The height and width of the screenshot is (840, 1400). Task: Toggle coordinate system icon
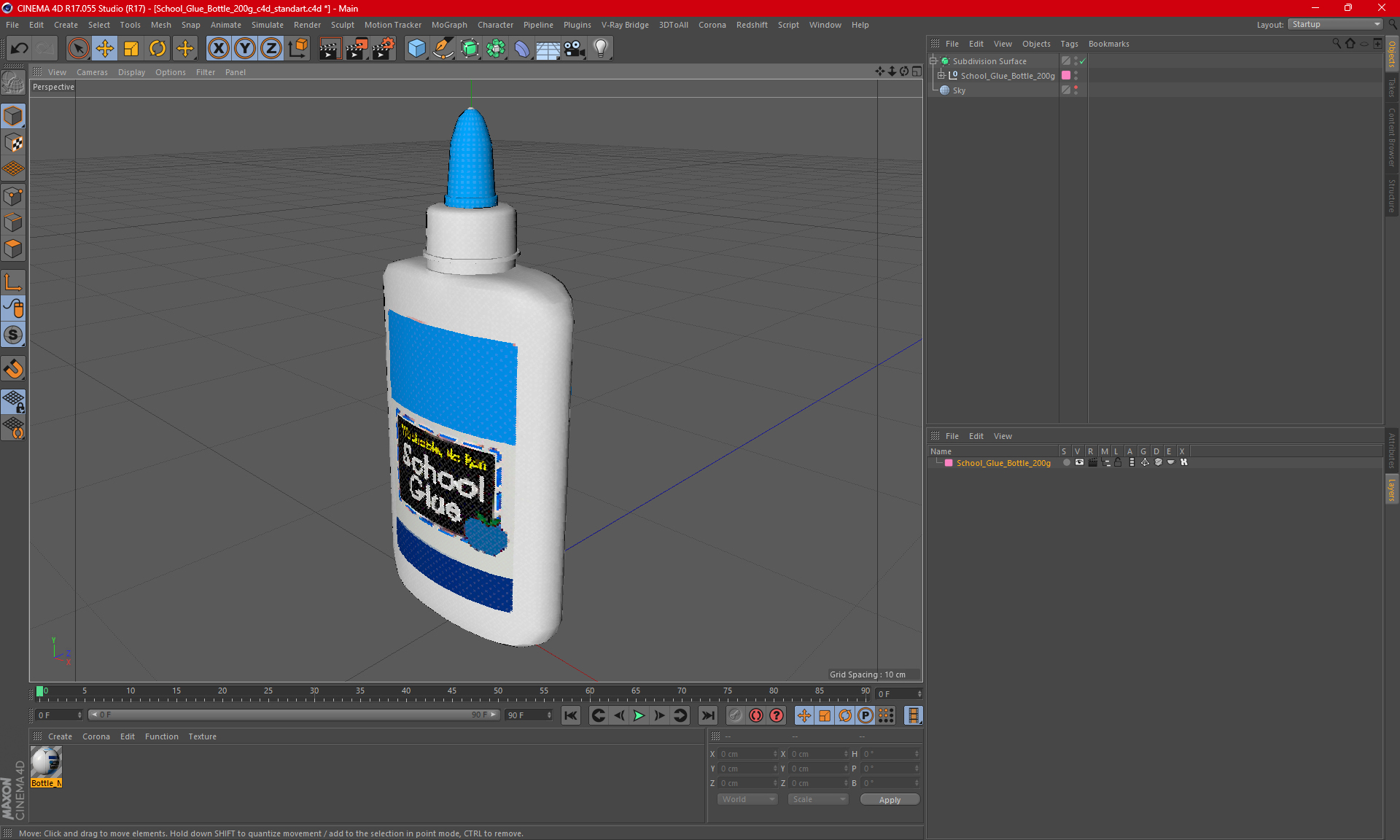297,49
